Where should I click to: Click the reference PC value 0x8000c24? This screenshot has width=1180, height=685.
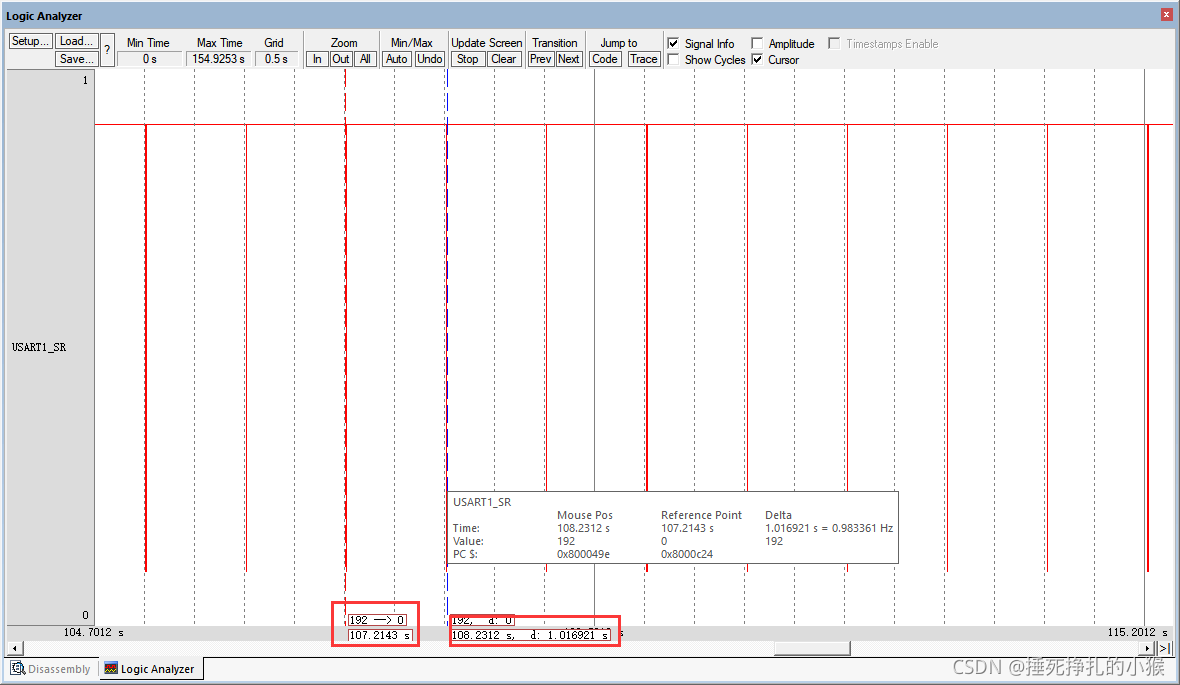[687, 554]
